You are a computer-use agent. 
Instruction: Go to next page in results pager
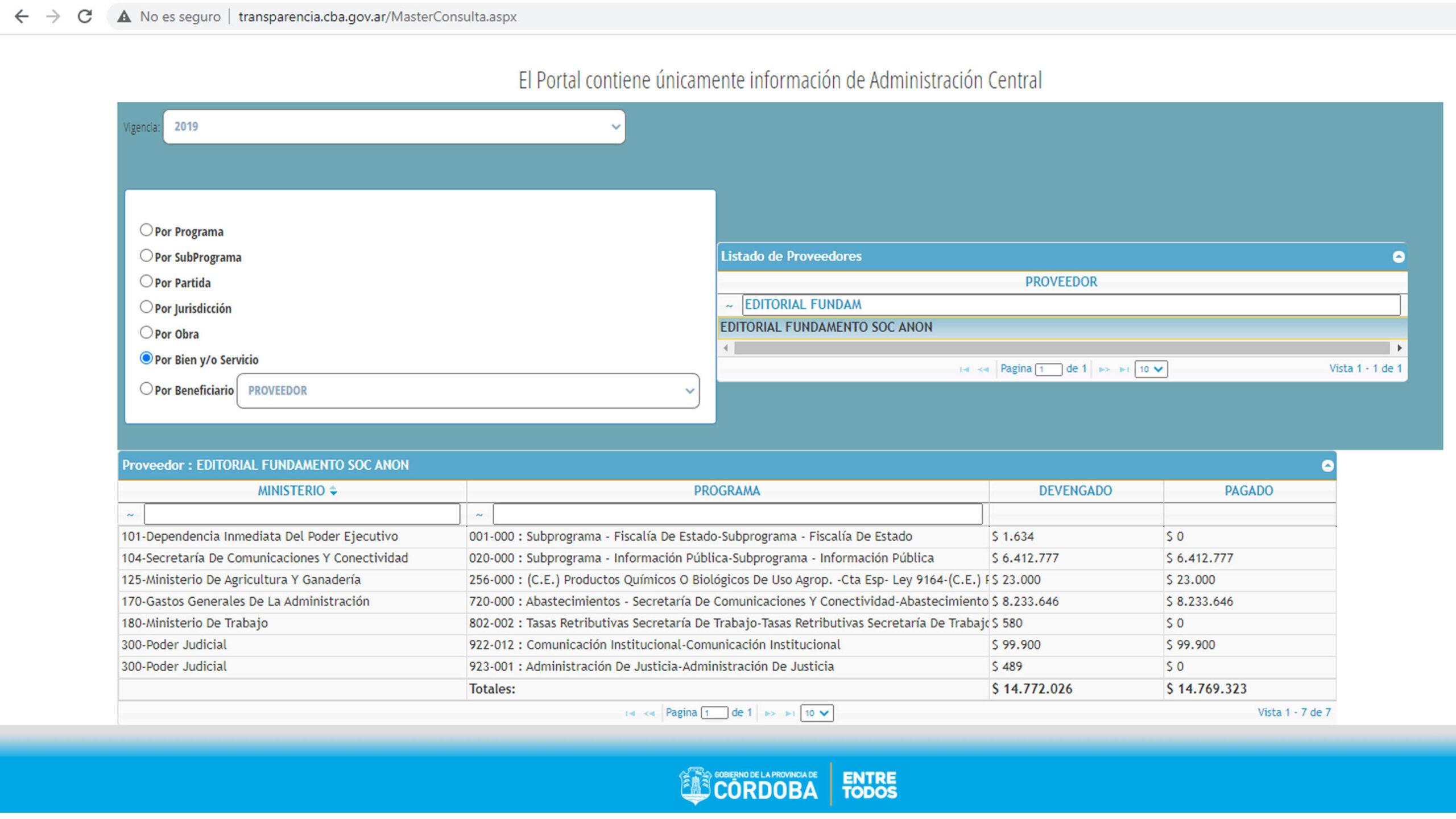[x=770, y=713]
